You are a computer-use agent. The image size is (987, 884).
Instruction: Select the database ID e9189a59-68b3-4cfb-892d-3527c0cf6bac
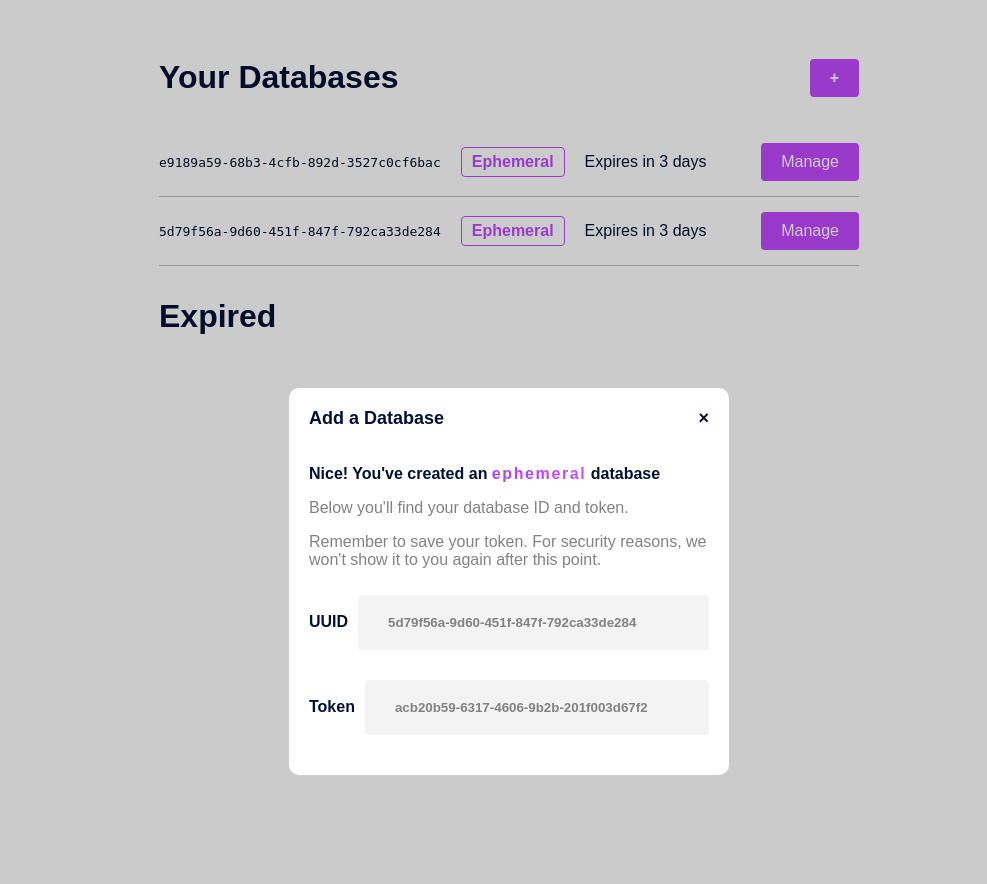coord(299,162)
